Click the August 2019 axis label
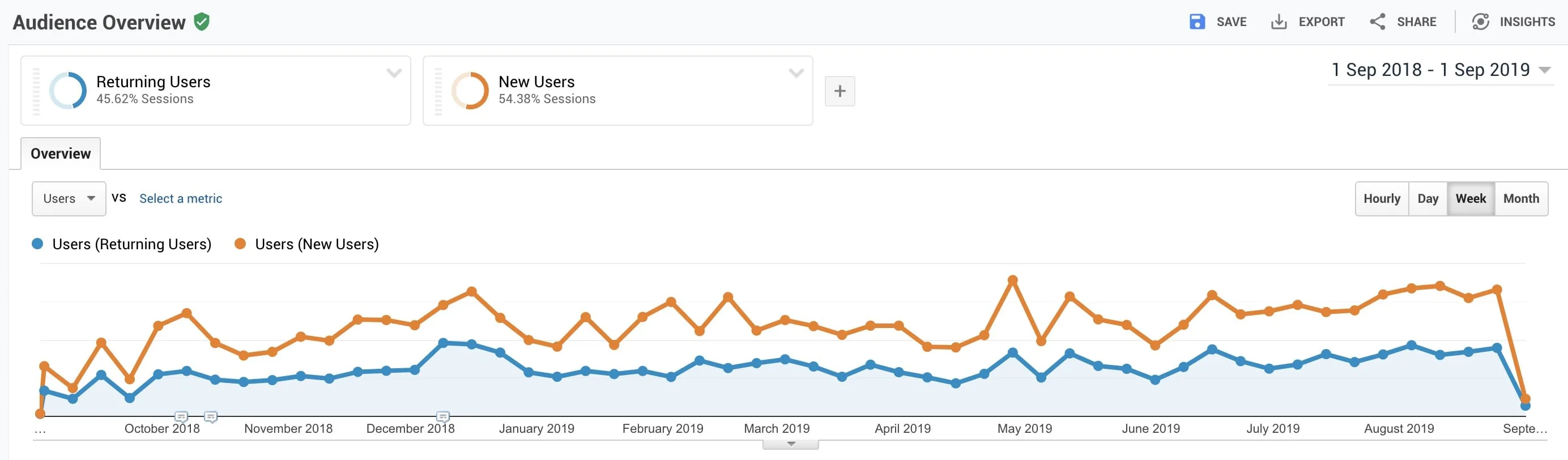1568x460 pixels. click(x=1399, y=428)
